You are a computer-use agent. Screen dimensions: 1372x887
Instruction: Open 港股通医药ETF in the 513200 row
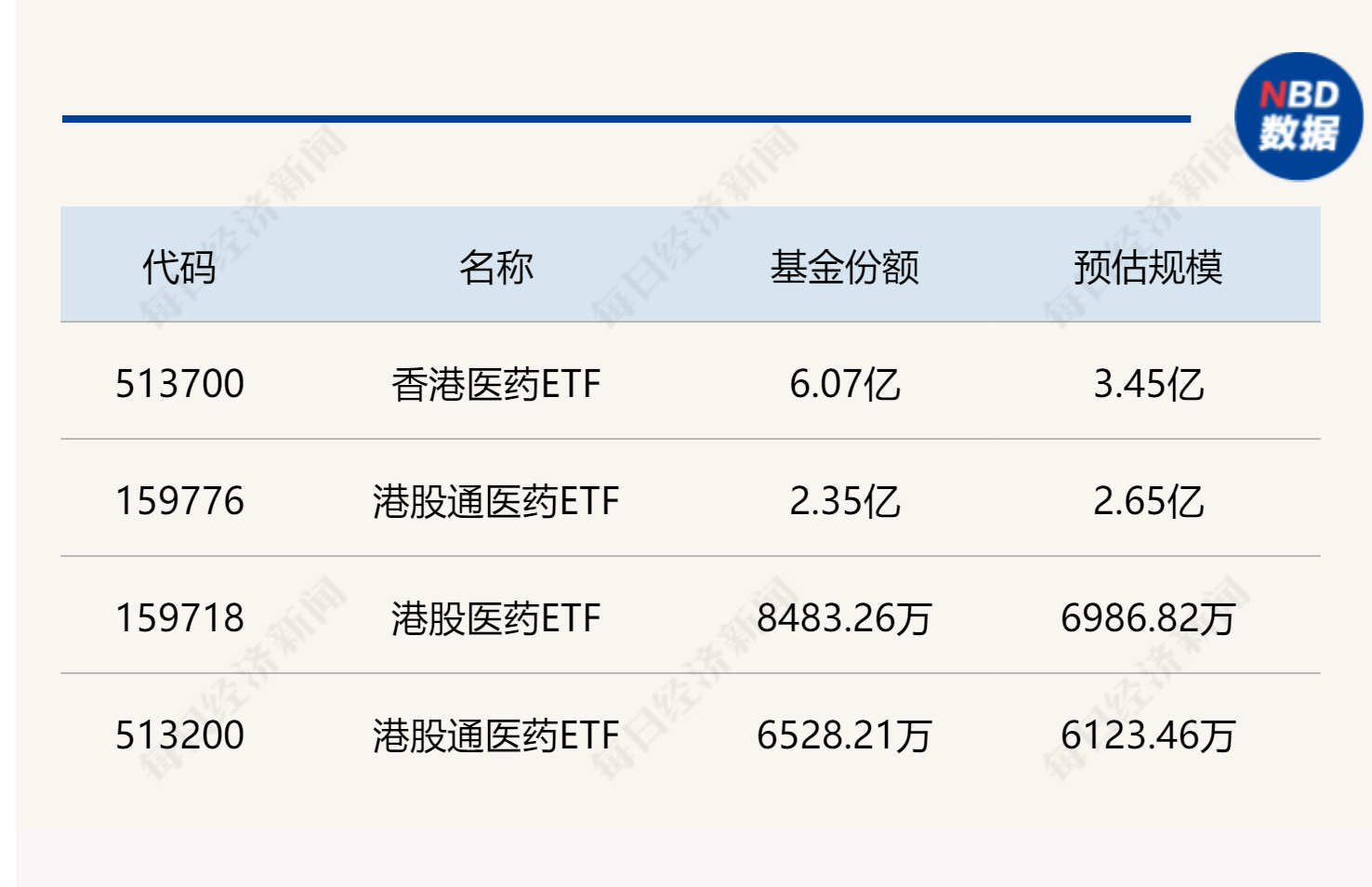tap(496, 735)
